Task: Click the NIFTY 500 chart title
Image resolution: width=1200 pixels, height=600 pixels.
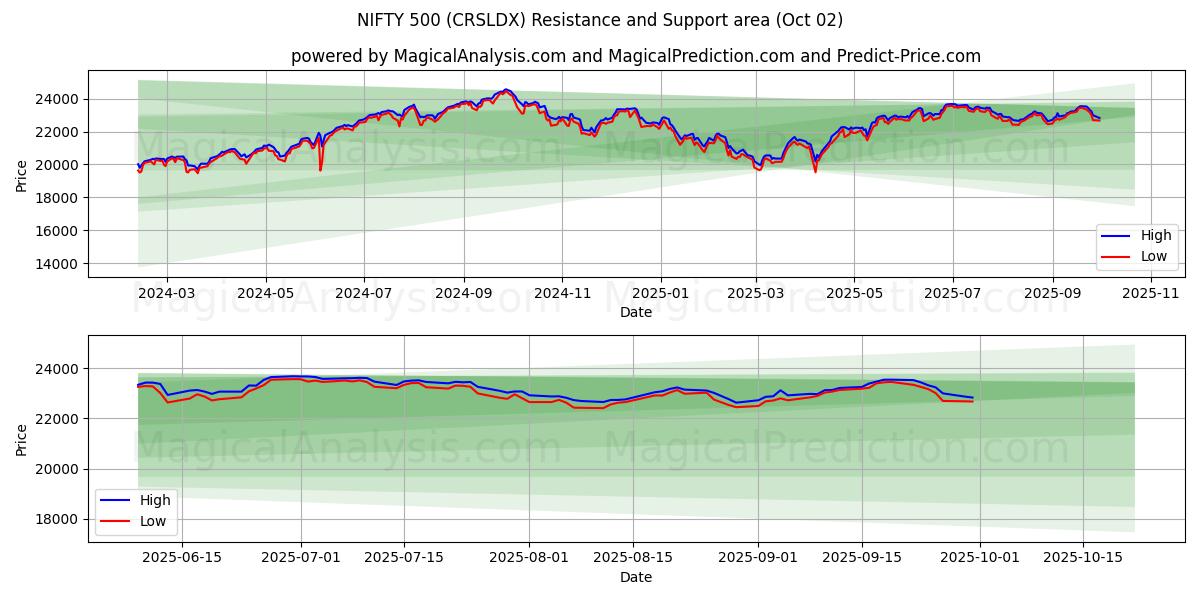Action: [600, 20]
